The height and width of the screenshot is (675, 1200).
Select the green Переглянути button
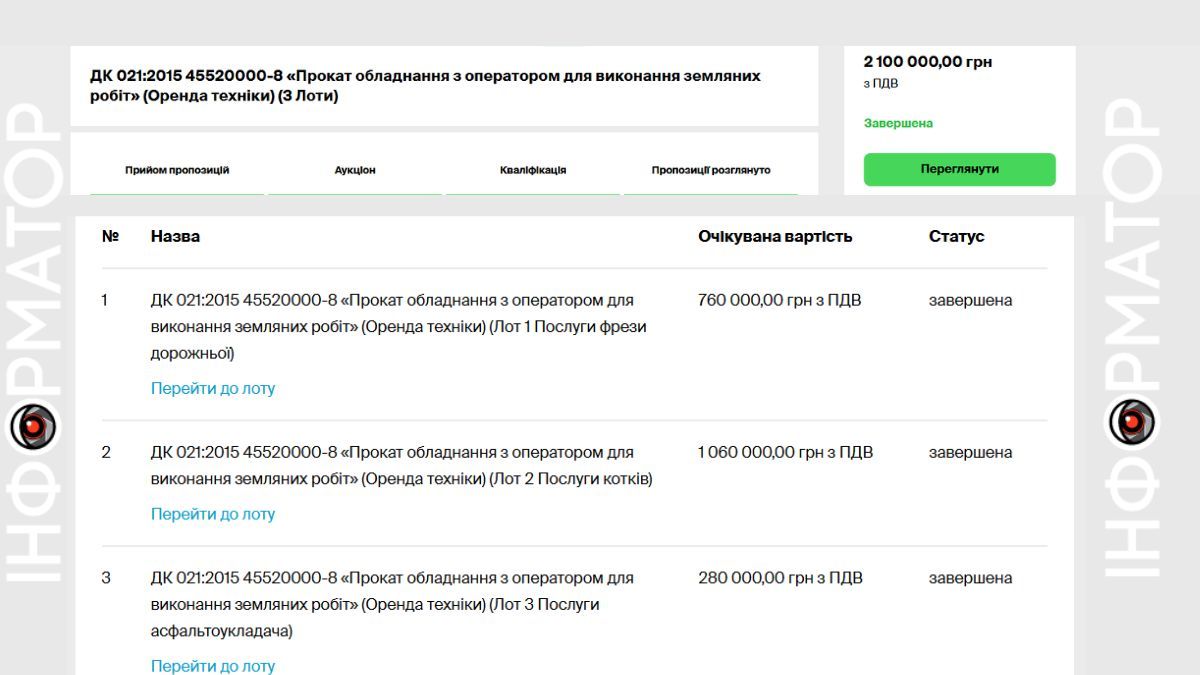coord(959,169)
